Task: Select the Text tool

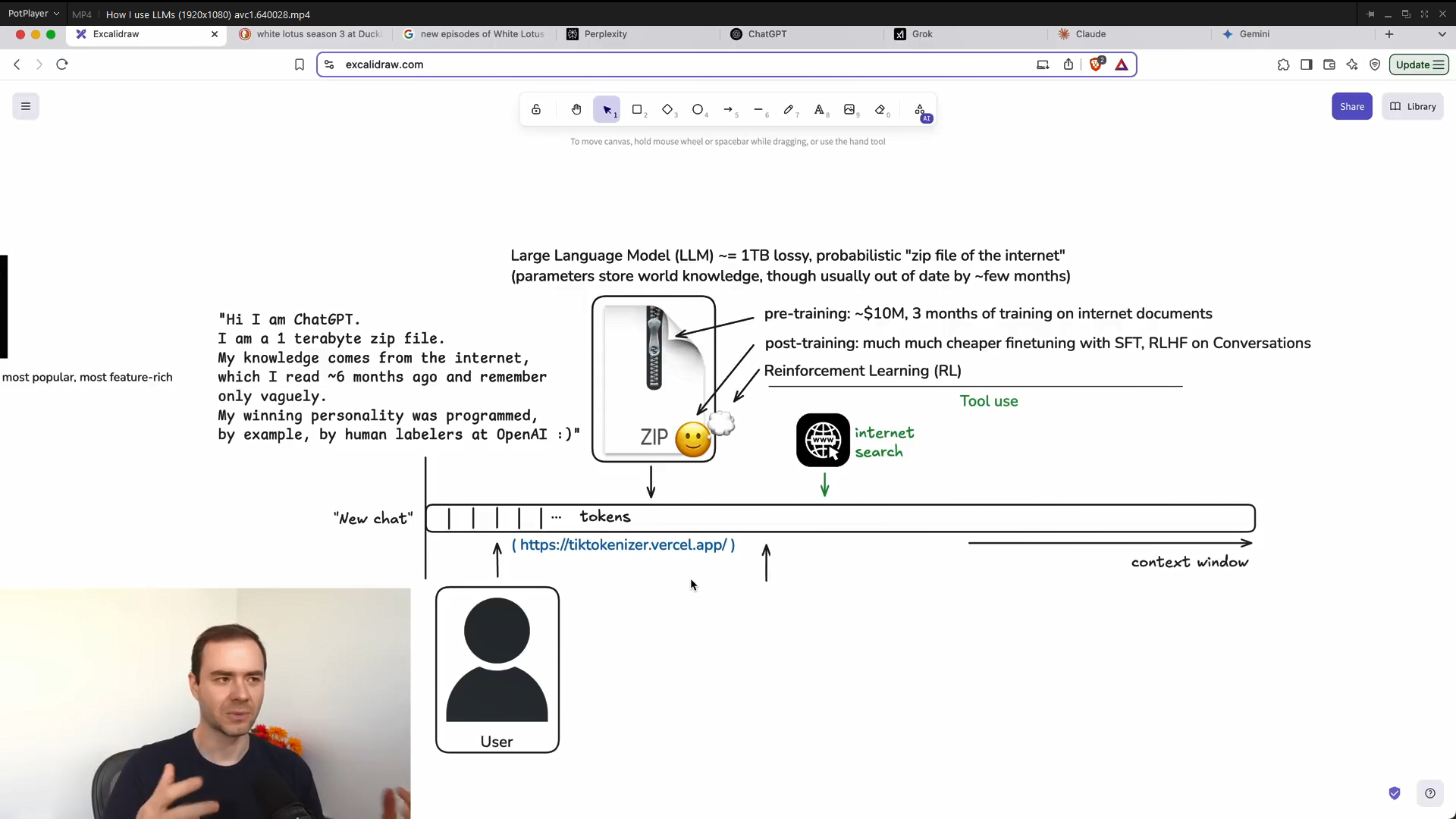Action: click(x=820, y=109)
